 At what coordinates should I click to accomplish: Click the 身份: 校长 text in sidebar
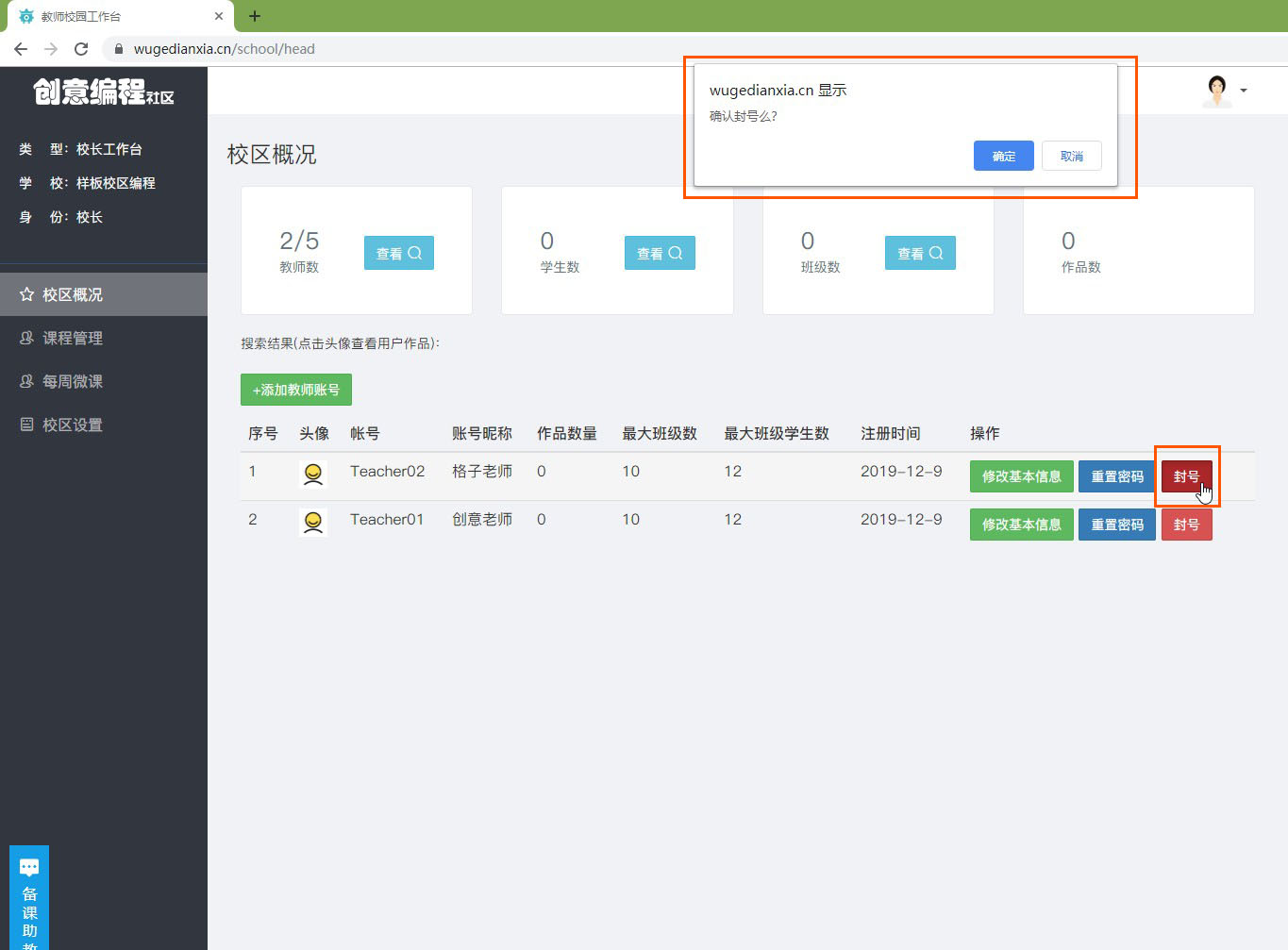pos(60,217)
